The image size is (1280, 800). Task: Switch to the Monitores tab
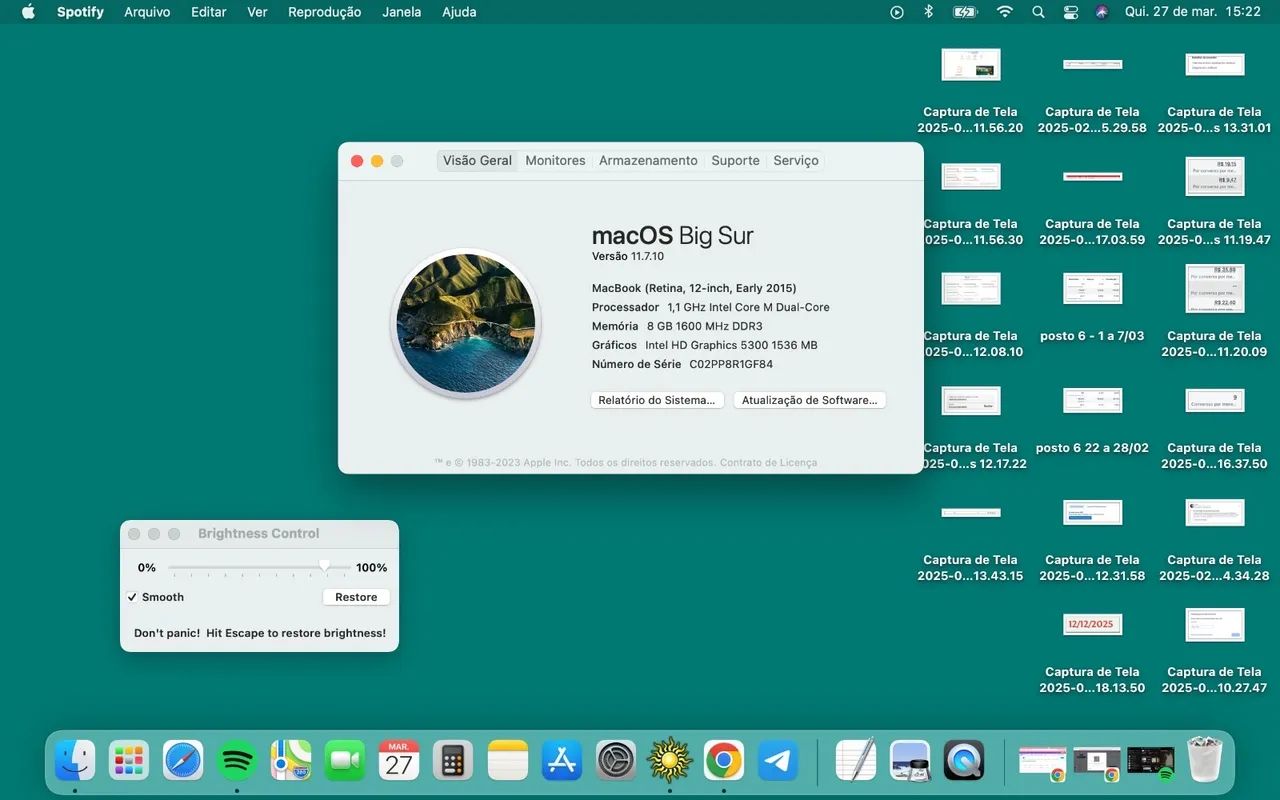point(555,160)
